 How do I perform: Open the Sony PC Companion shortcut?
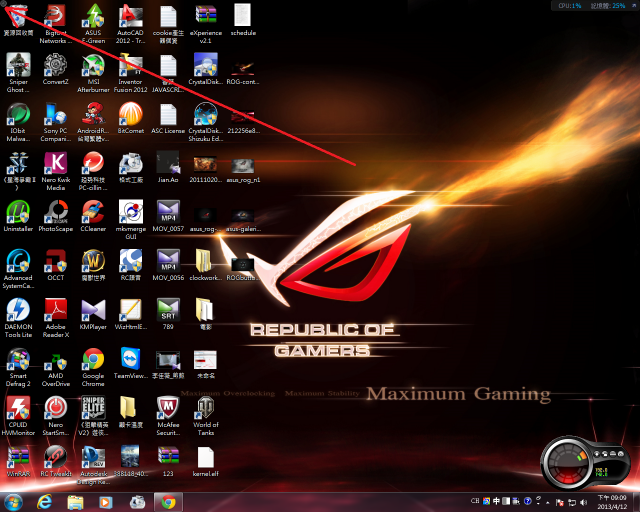[56, 122]
